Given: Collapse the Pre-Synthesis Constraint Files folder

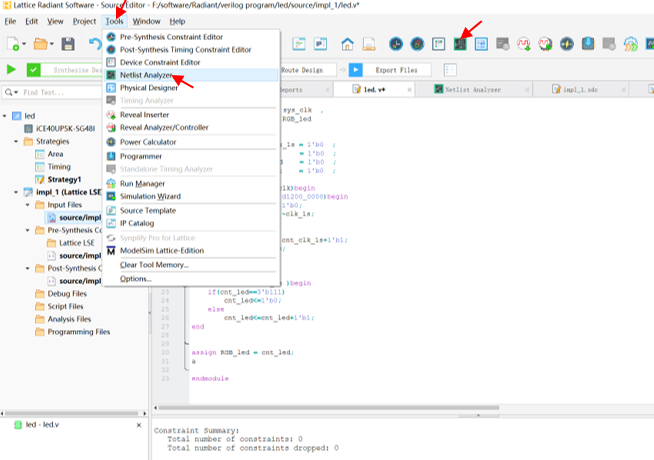Looking at the screenshot, I should [28, 230].
